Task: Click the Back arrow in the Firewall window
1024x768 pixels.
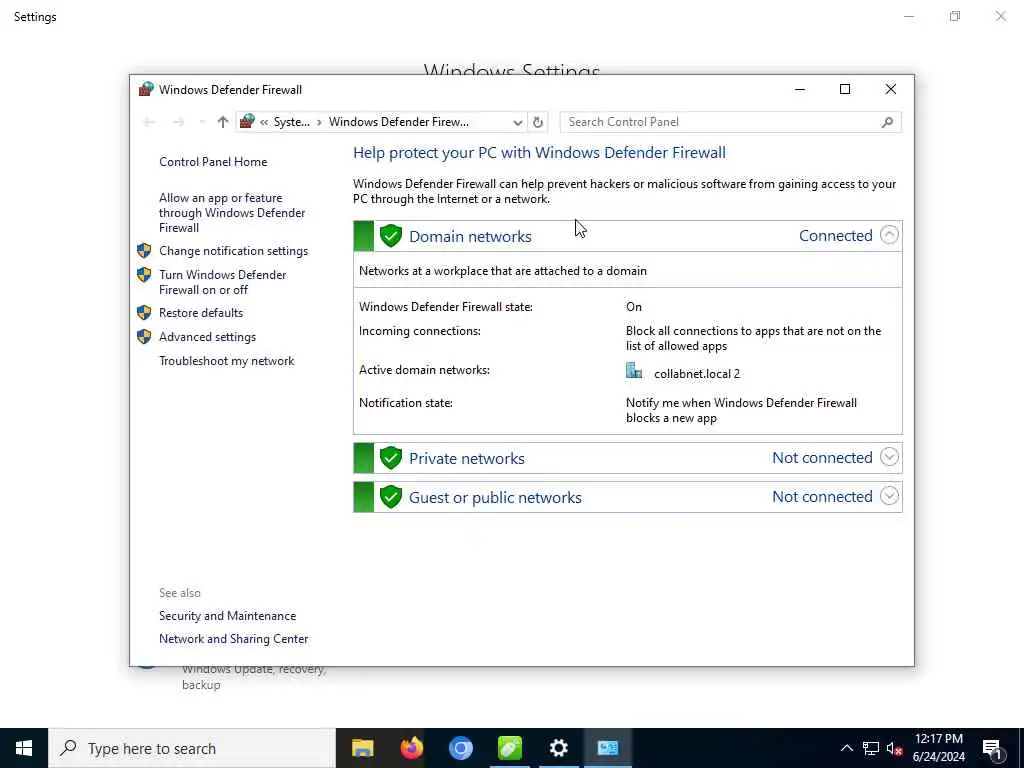Action: (148, 122)
